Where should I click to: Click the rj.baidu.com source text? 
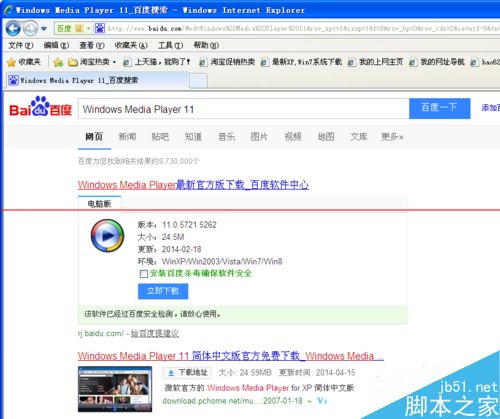pyautogui.click(x=101, y=333)
